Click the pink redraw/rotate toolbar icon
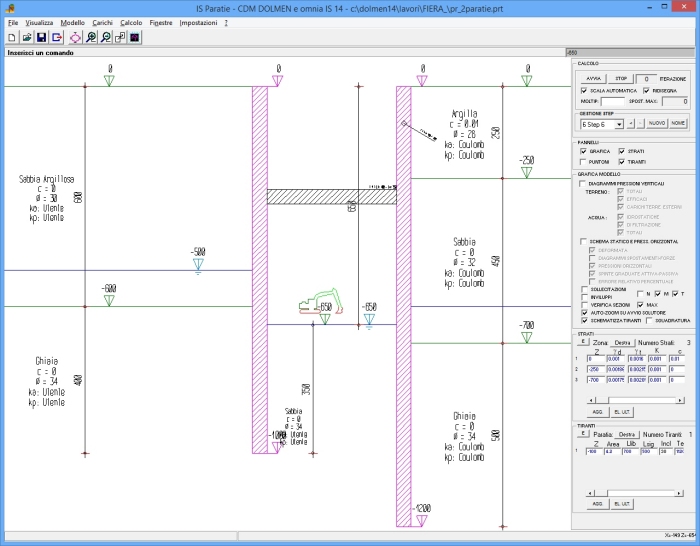This screenshot has width=700, height=546. [x=75, y=38]
